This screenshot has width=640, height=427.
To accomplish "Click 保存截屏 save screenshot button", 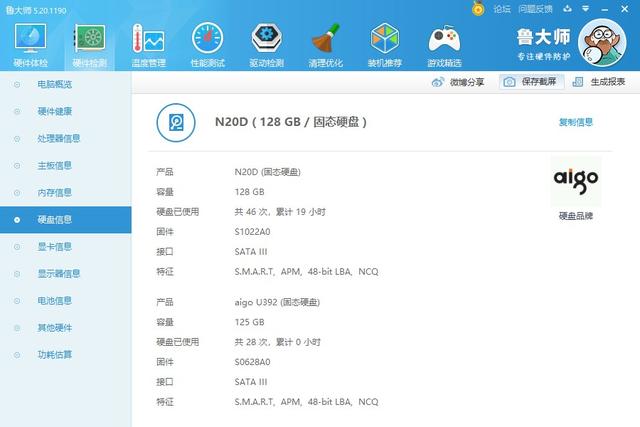I will coord(531,82).
